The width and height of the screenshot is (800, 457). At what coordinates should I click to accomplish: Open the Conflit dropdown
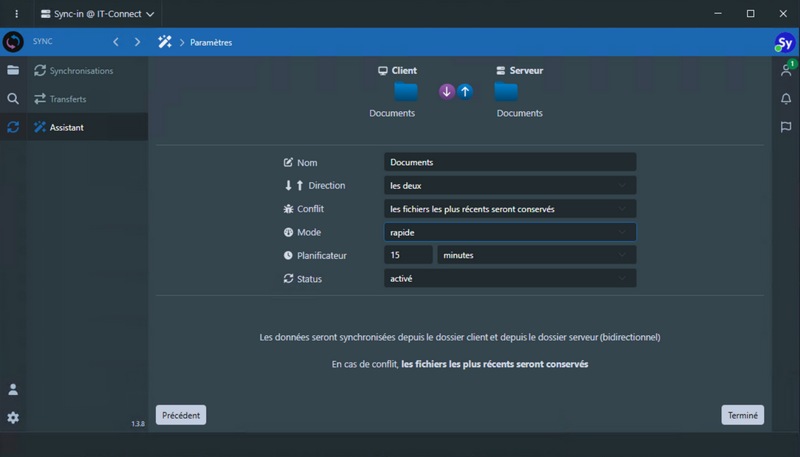coord(510,209)
